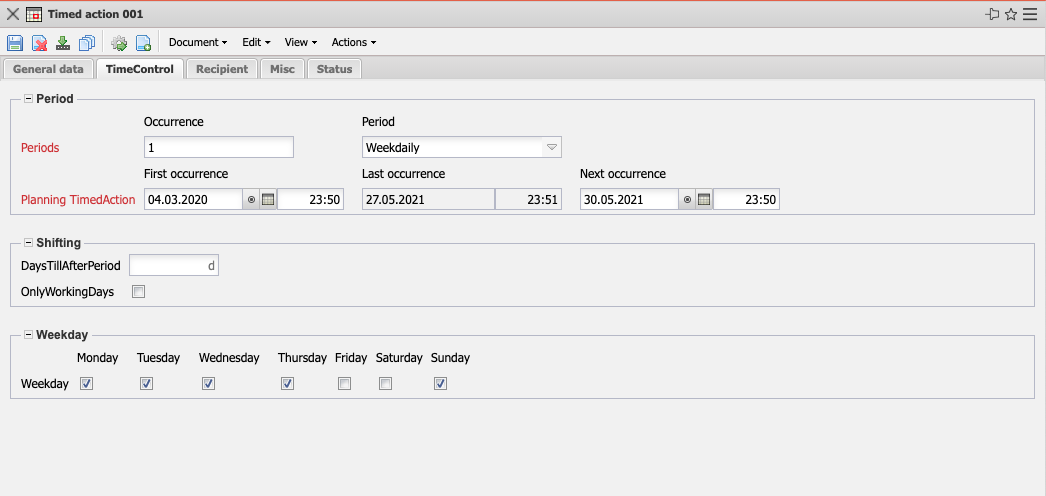
Task: Click the red Periods label
Action: pos(40,148)
